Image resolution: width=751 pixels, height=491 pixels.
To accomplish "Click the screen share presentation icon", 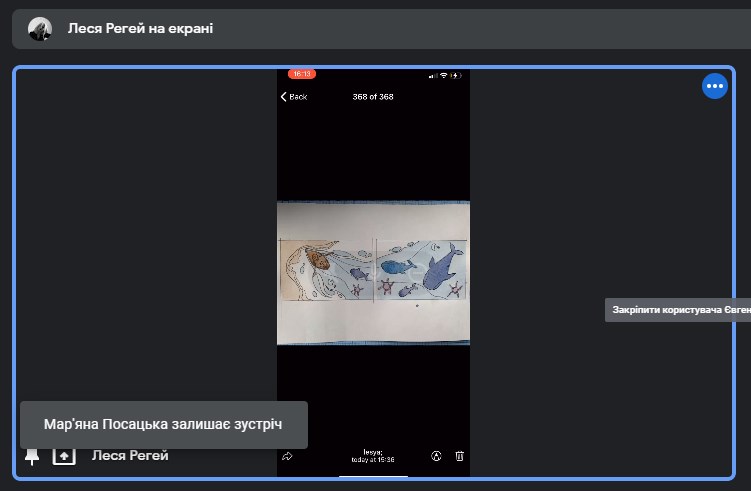I will pos(64,456).
